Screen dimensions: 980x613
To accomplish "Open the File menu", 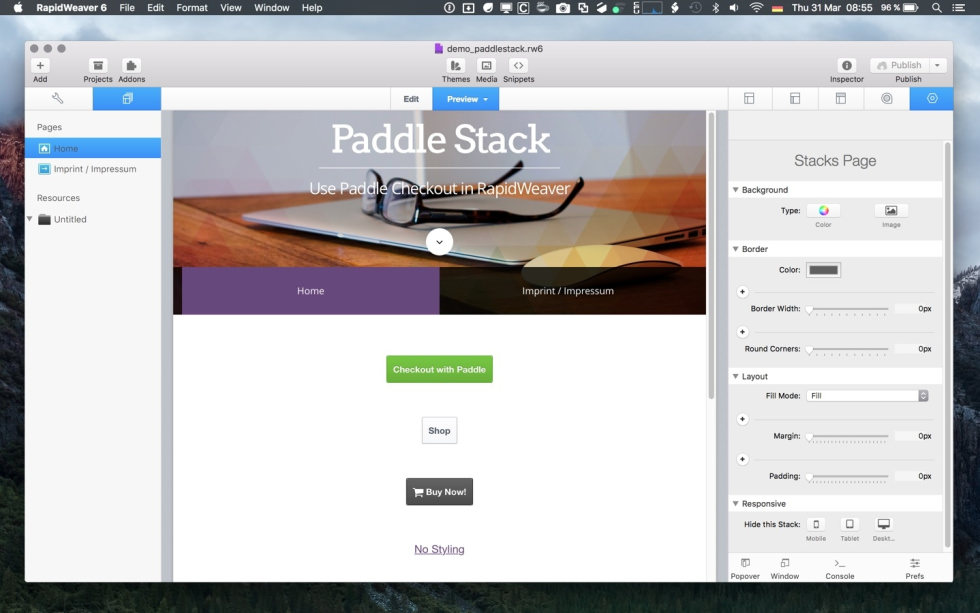I will pos(127,7).
